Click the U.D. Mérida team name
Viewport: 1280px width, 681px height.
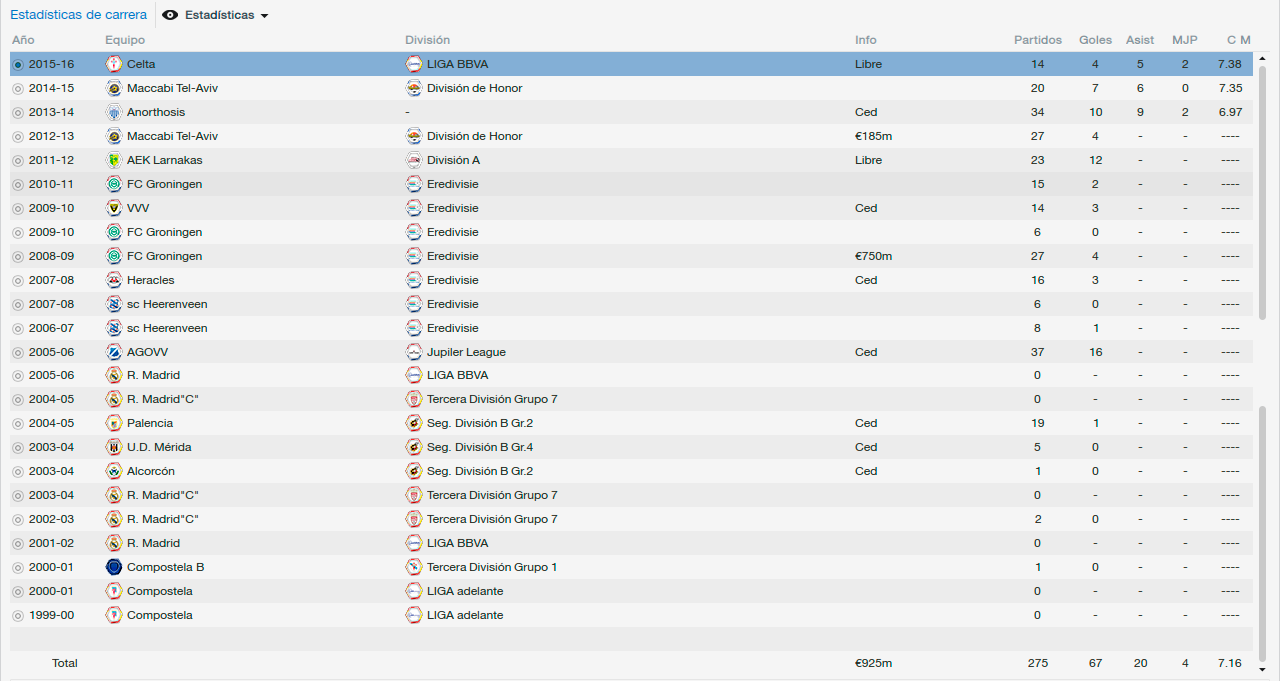point(159,447)
